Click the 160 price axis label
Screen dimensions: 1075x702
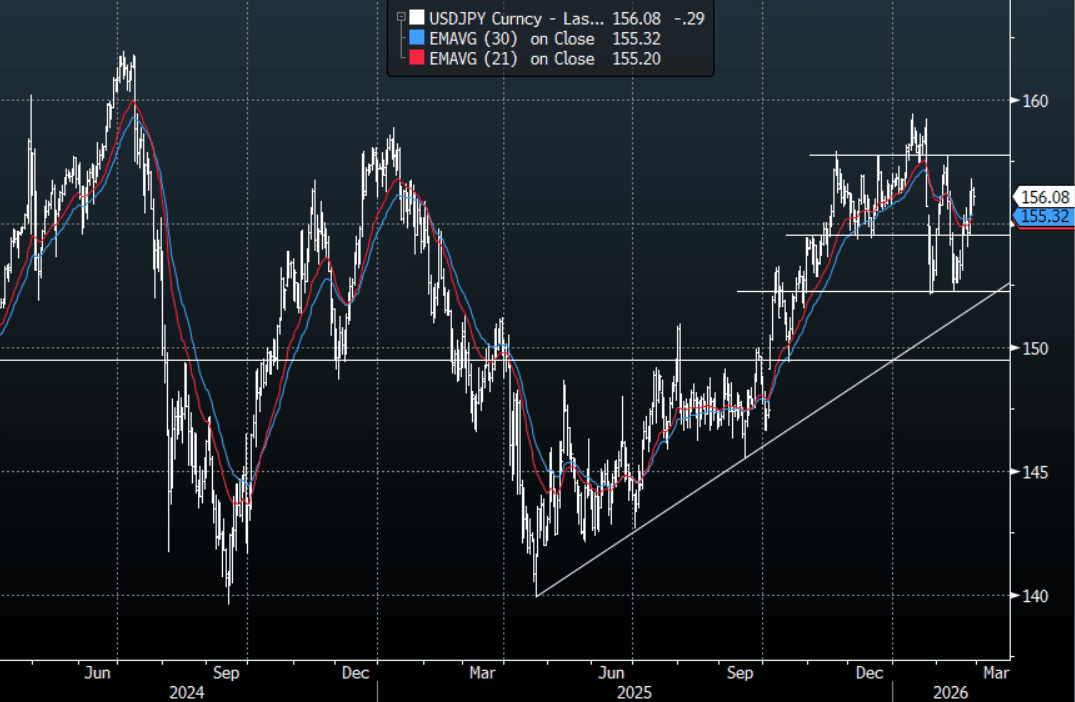point(1035,101)
